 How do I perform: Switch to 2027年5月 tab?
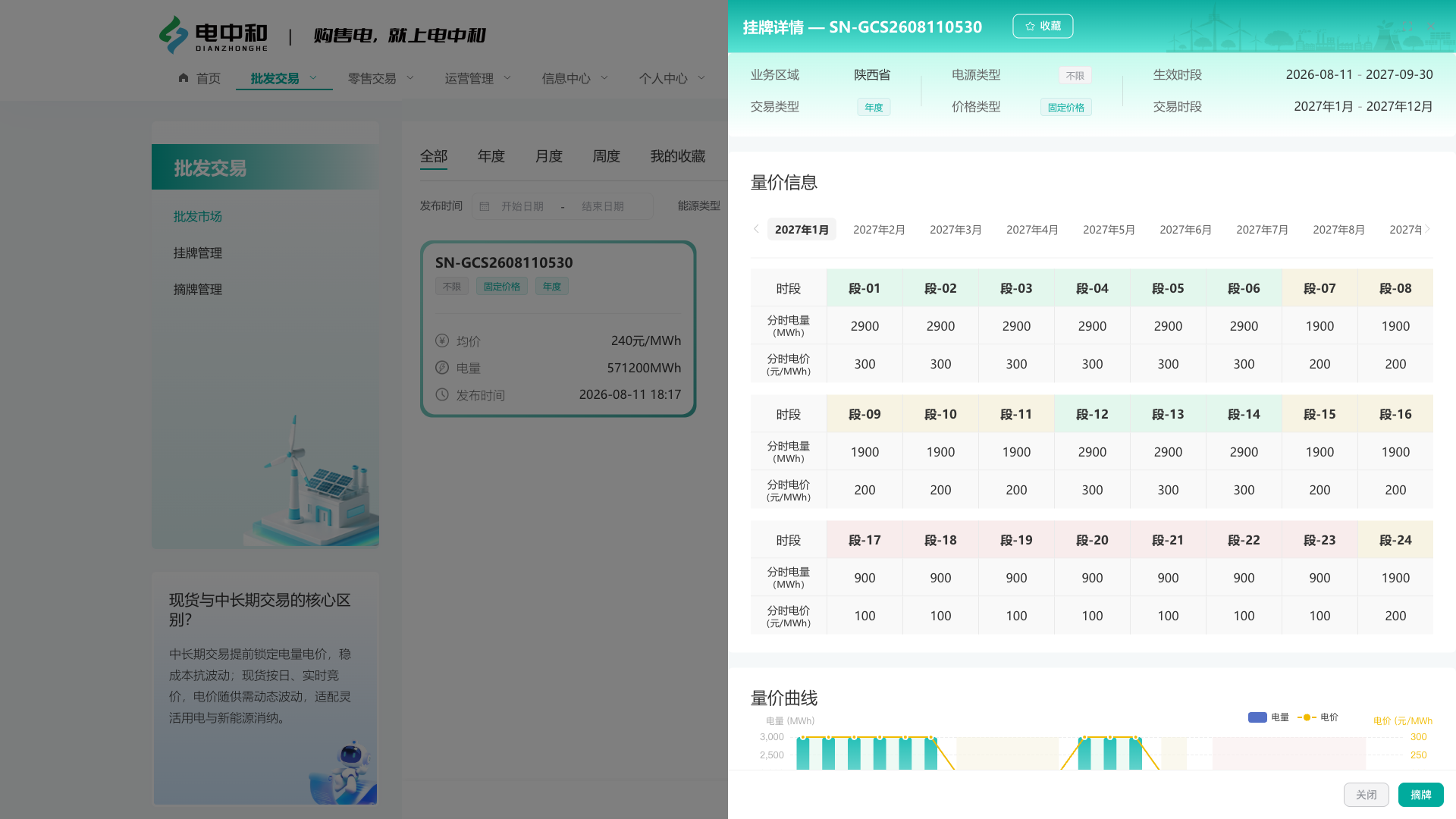[1109, 229]
